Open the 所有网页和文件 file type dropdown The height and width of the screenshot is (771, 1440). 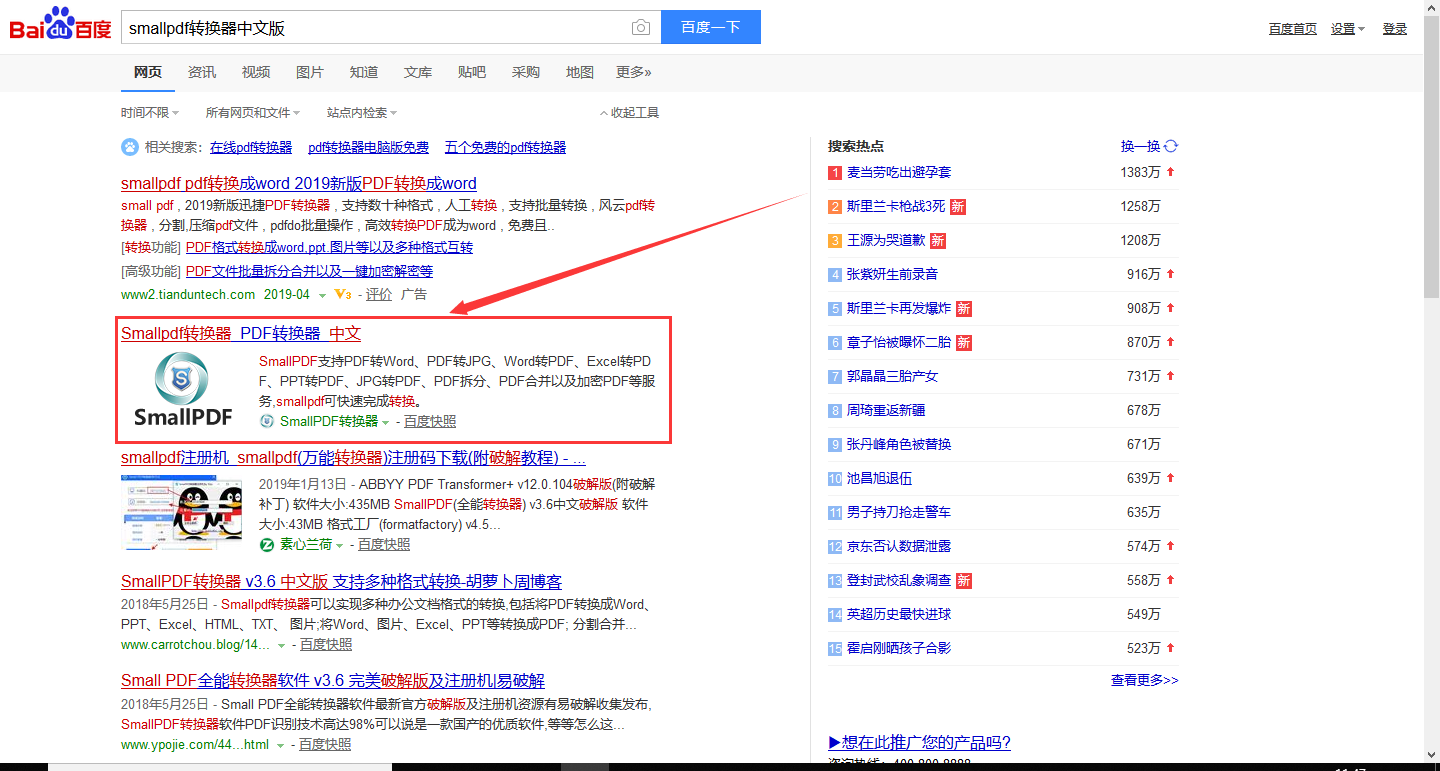tap(254, 113)
